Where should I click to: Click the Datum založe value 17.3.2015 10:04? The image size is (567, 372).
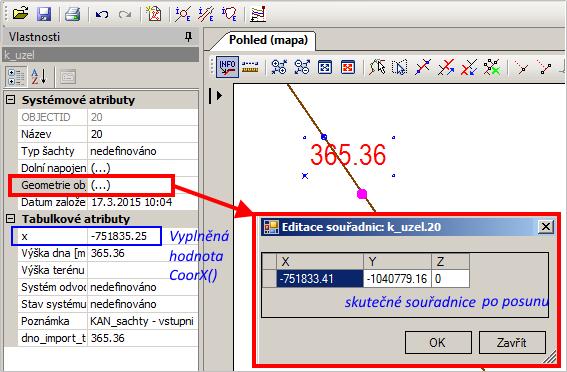click(142, 202)
